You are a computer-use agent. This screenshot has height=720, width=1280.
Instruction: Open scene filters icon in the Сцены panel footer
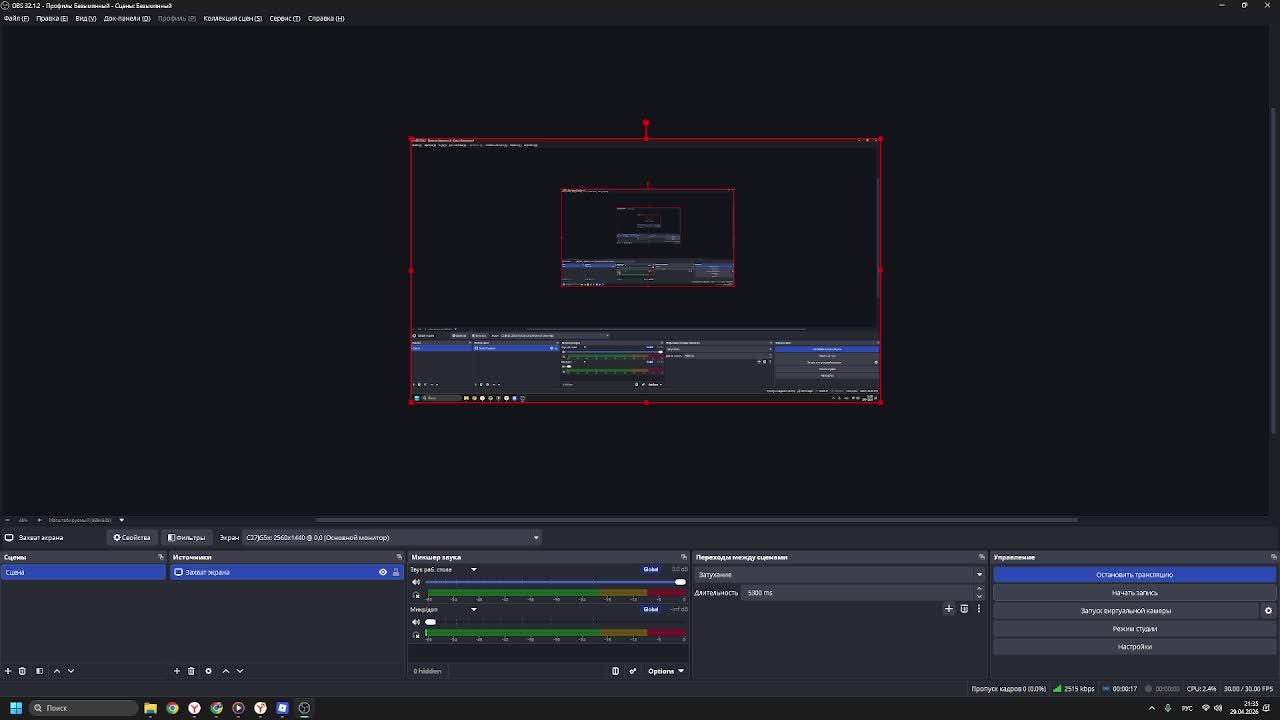pyautogui.click(x=39, y=671)
